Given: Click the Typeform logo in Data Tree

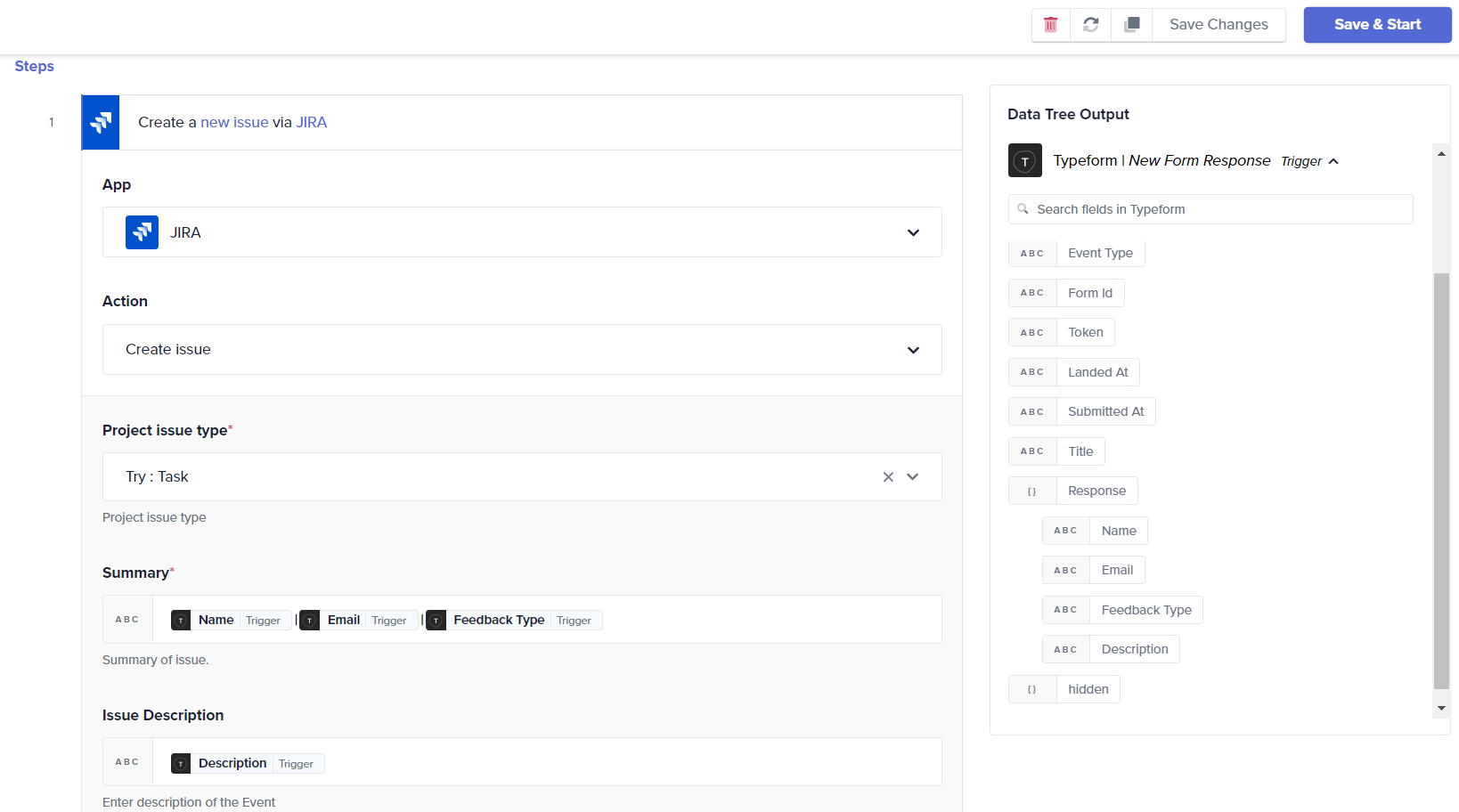Looking at the screenshot, I should click(x=1025, y=160).
